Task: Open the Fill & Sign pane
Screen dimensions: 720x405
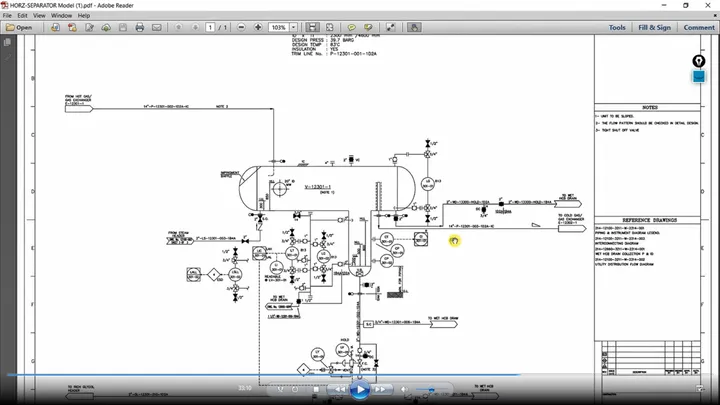Action: (x=654, y=28)
